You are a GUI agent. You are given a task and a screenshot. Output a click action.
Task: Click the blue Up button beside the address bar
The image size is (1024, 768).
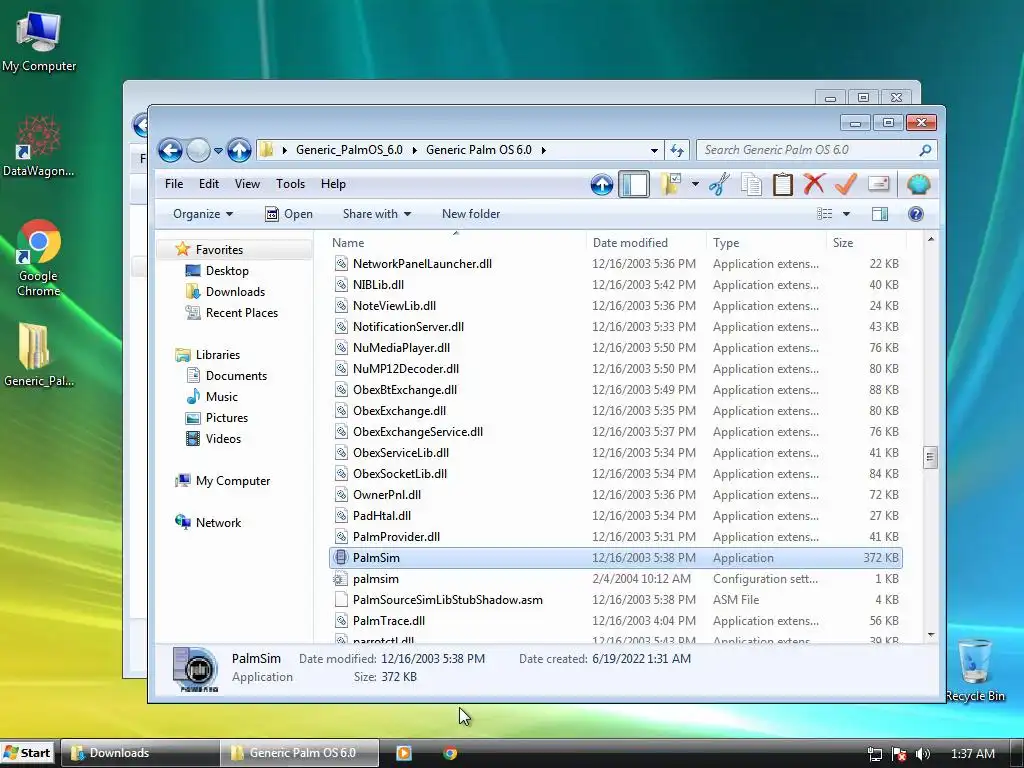[240, 151]
